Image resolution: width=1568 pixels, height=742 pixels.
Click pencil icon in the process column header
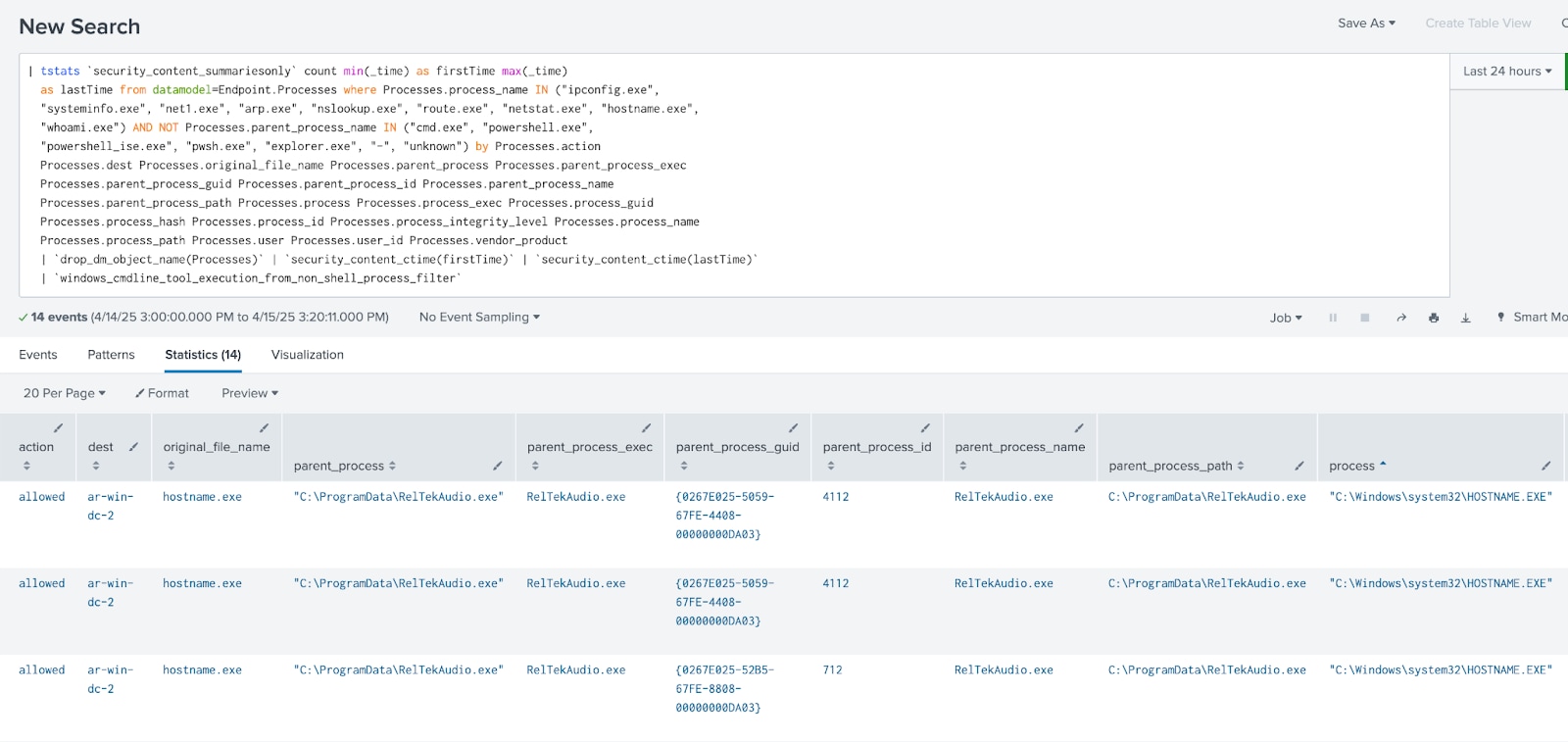pos(1545,466)
